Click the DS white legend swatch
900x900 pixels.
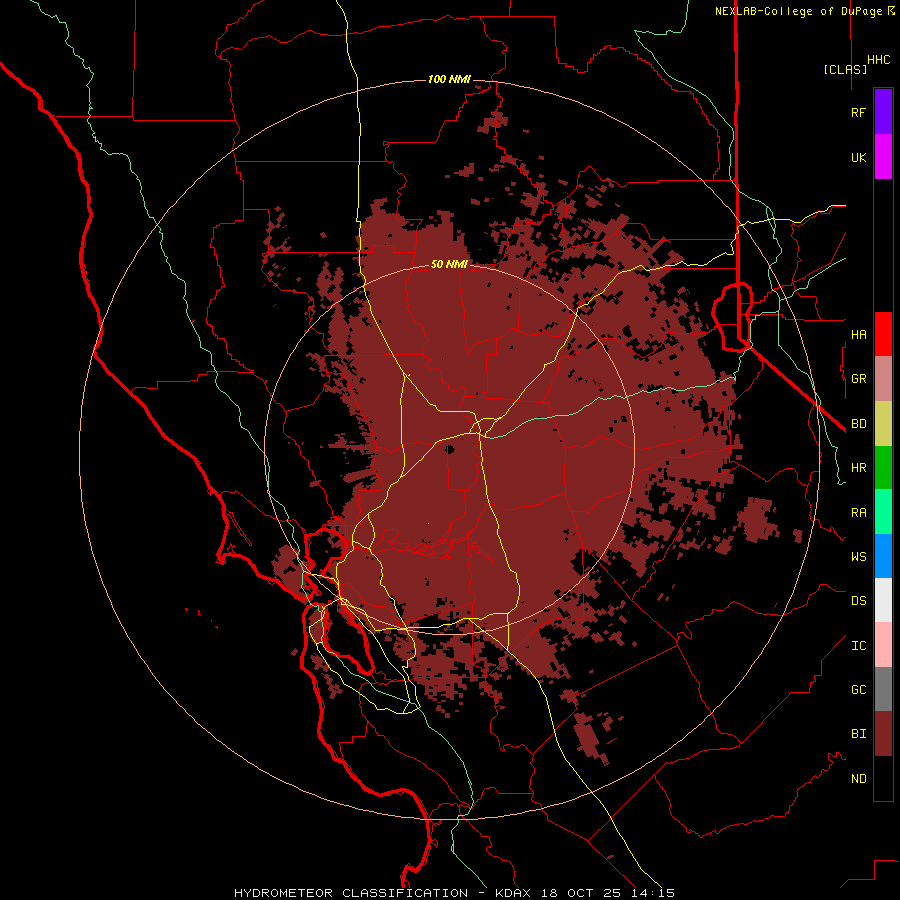click(x=883, y=600)
